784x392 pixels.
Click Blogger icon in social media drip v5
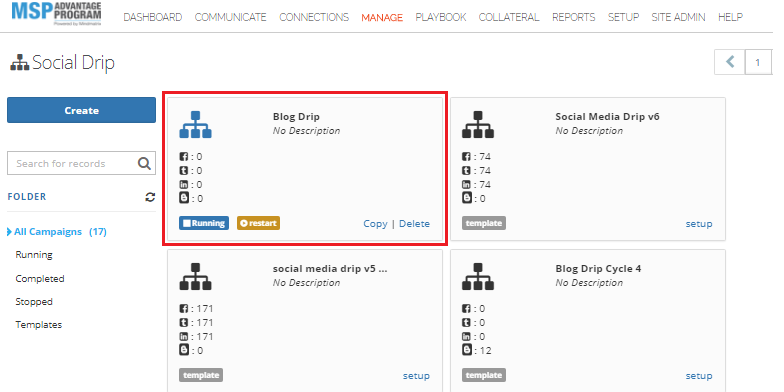[x=184, y=350]
